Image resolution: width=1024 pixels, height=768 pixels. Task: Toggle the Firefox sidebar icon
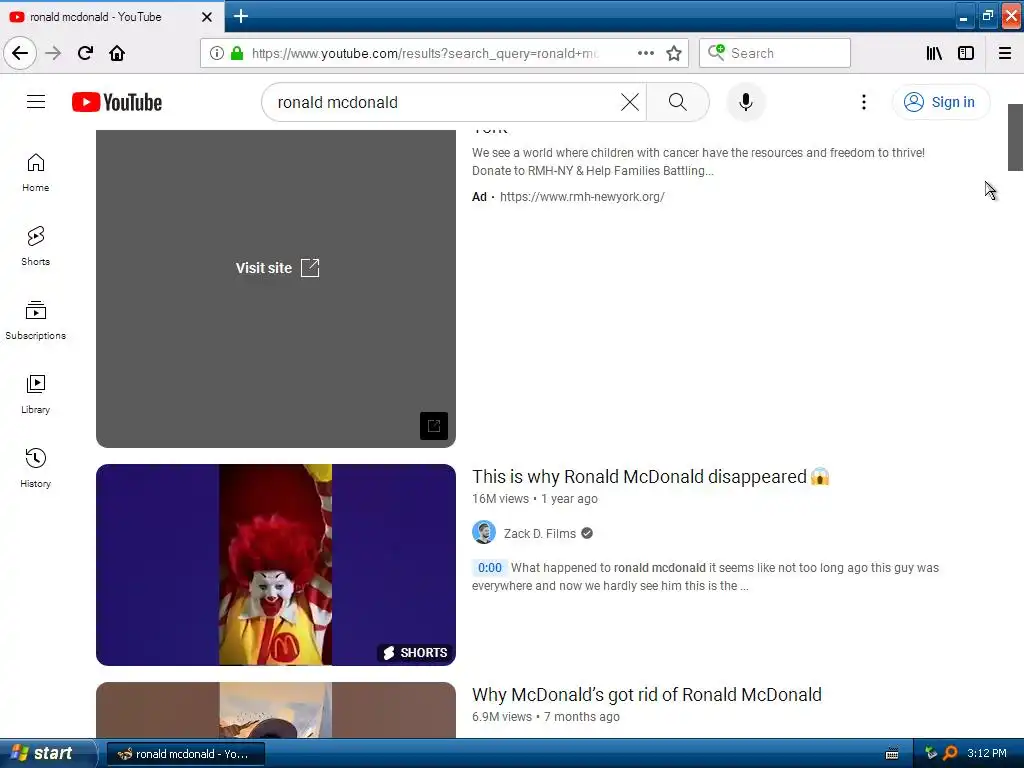[966, 53]
